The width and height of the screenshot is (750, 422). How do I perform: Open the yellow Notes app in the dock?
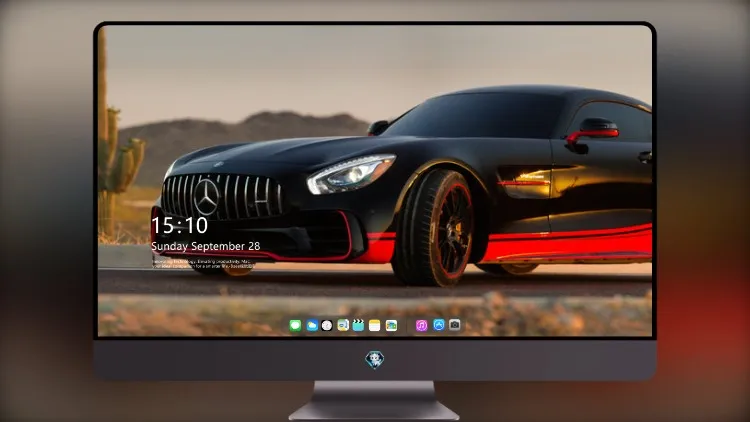click(375, 326)
